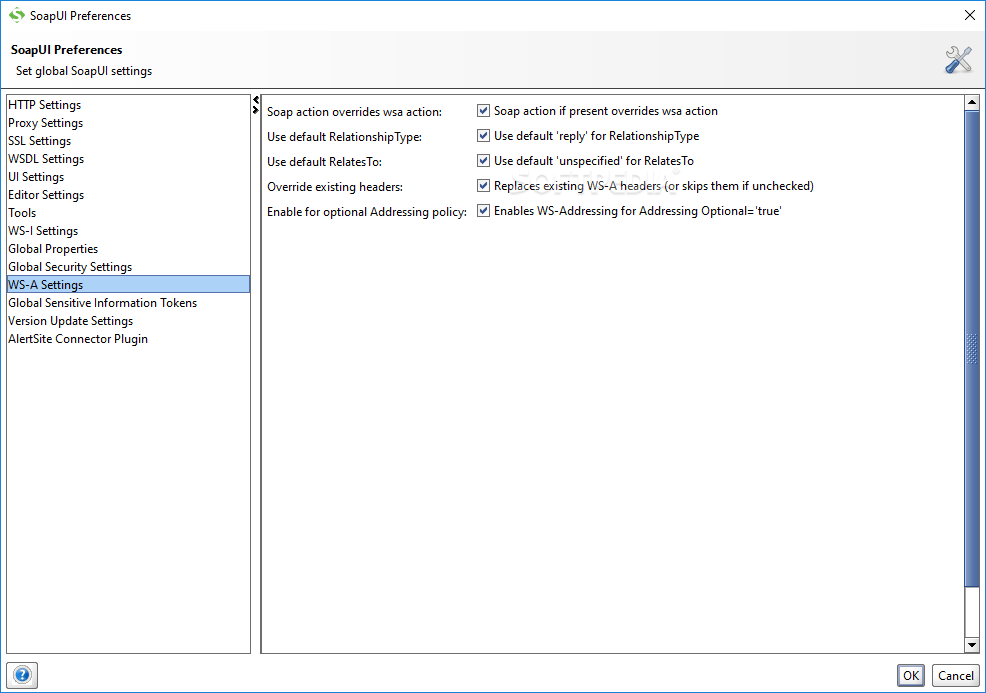Screen dimensions: 986x693
Task: Switch to WSDL Settings
Action: (128, 159)
